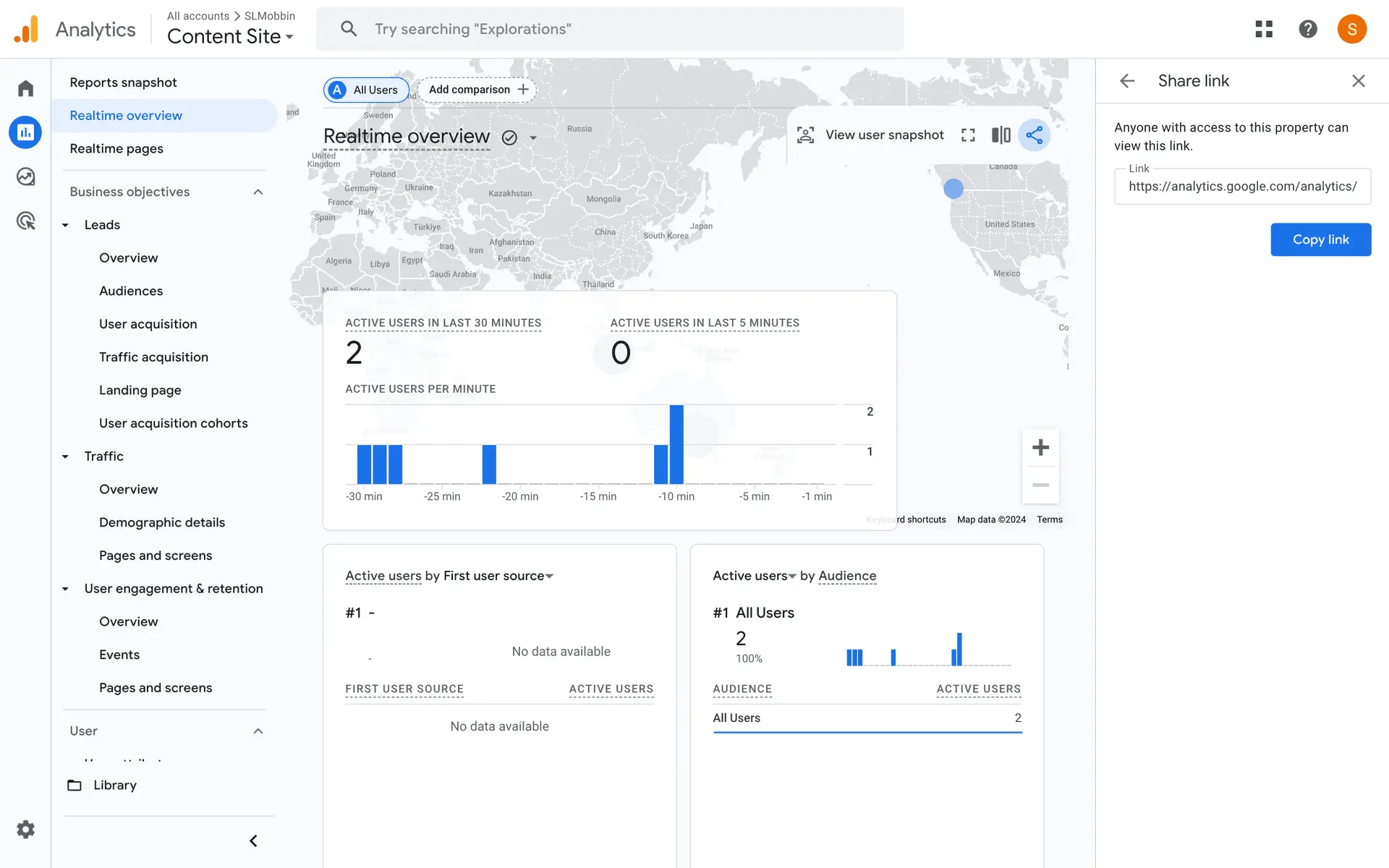Select Realtime pages in sidebar
This screenshot has width=1389, height=868.
(116, 148)
